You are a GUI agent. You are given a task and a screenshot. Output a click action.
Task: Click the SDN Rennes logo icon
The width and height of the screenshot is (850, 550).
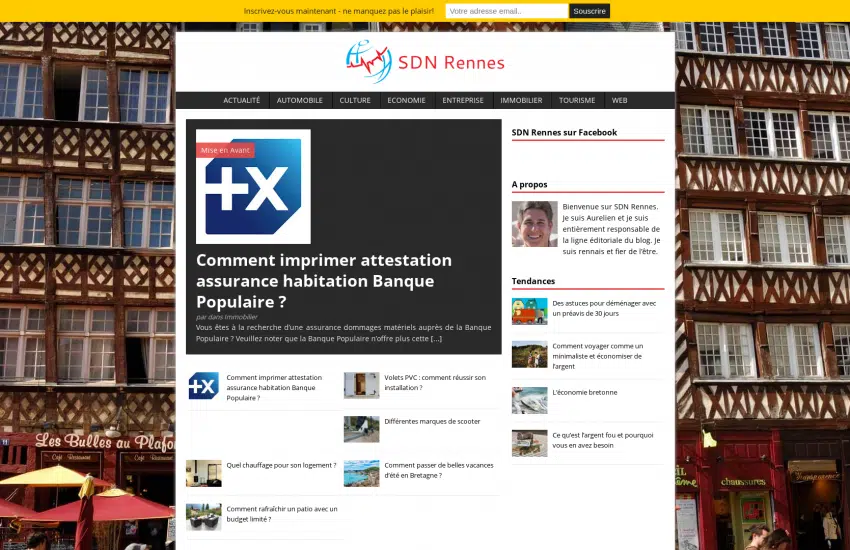[x=367, y=62]
